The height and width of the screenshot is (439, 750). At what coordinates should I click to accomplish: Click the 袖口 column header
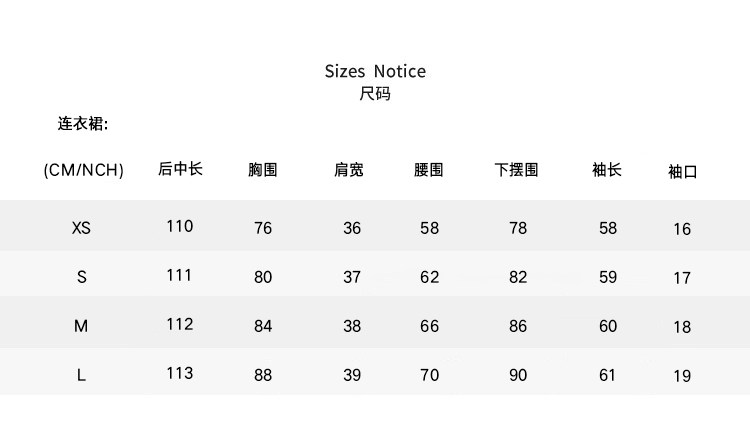click(682, 172)
